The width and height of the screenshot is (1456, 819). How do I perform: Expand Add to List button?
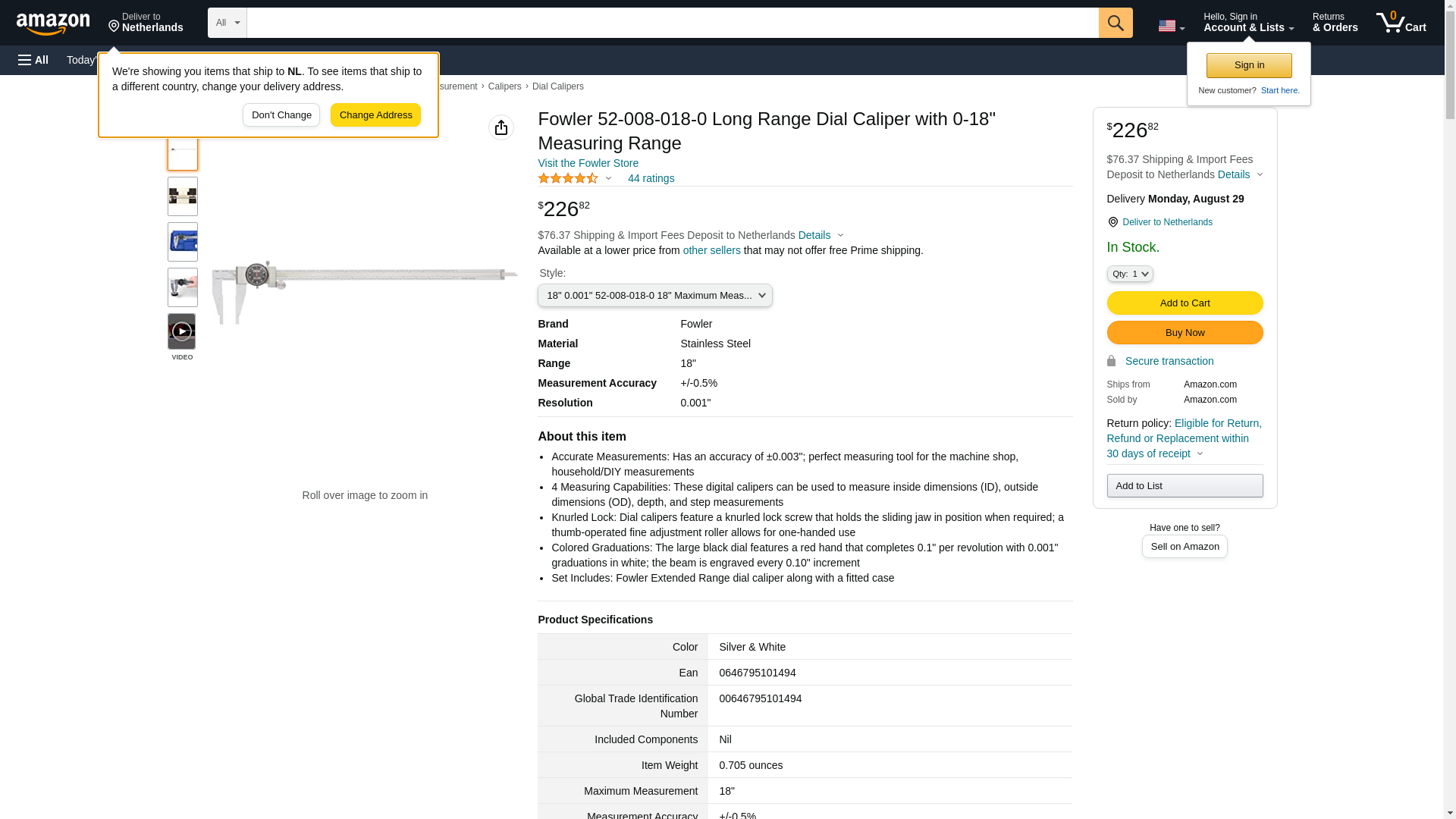1184,486
